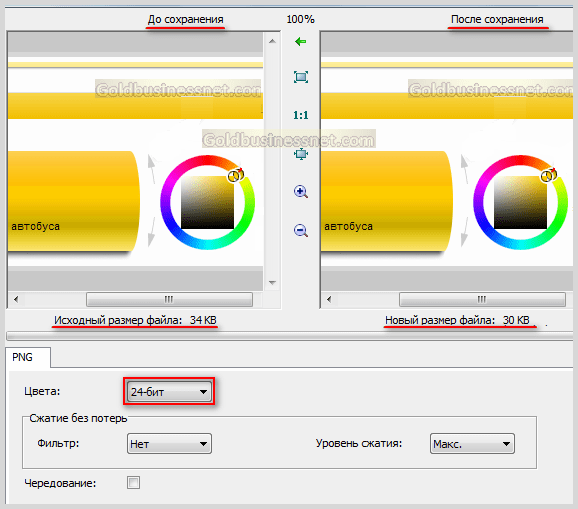Set zoom with the 1:1 icon

coord(301,115)
